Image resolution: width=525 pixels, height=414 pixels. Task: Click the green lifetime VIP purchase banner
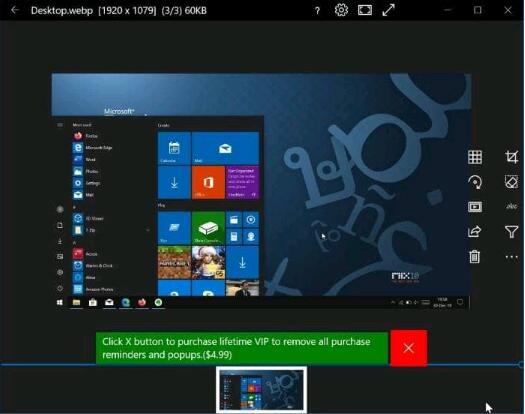point(242,348)
